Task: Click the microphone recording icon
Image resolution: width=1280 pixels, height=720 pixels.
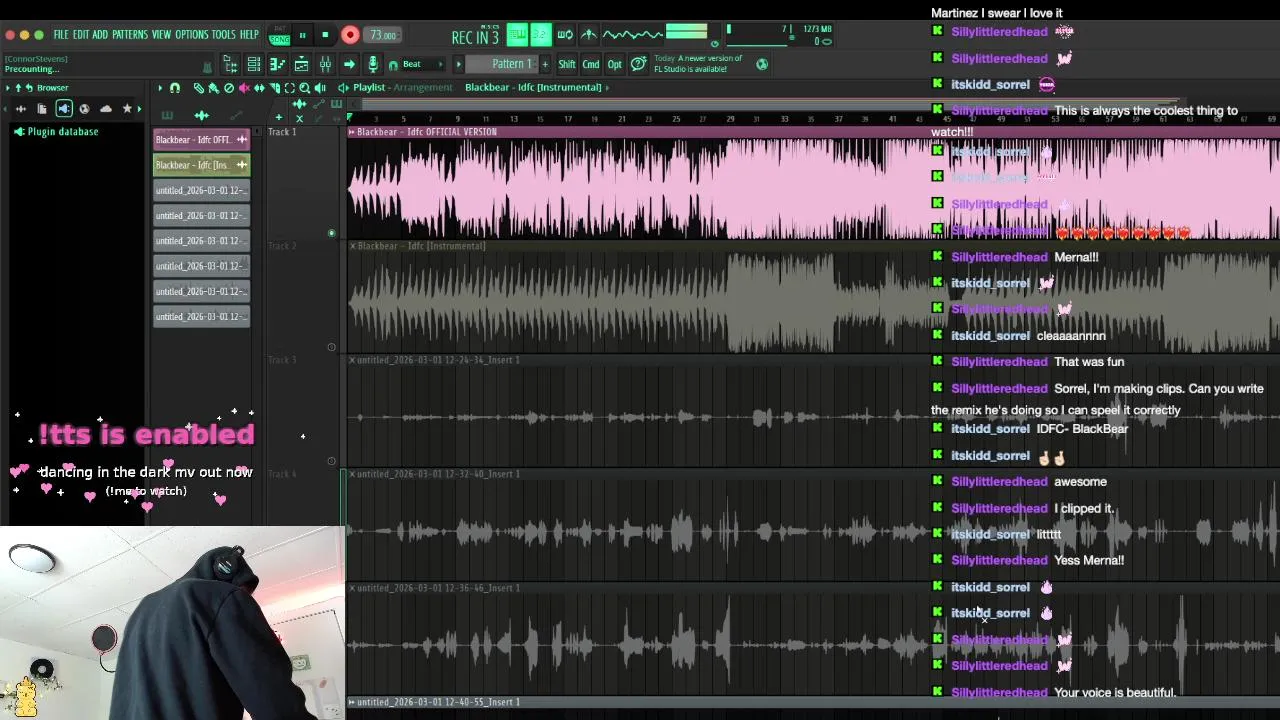Action: click(373, 64)
